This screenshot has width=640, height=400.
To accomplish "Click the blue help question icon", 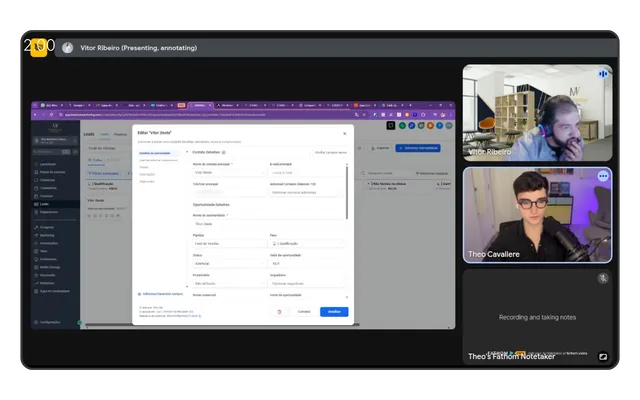I will click(440, 126).
